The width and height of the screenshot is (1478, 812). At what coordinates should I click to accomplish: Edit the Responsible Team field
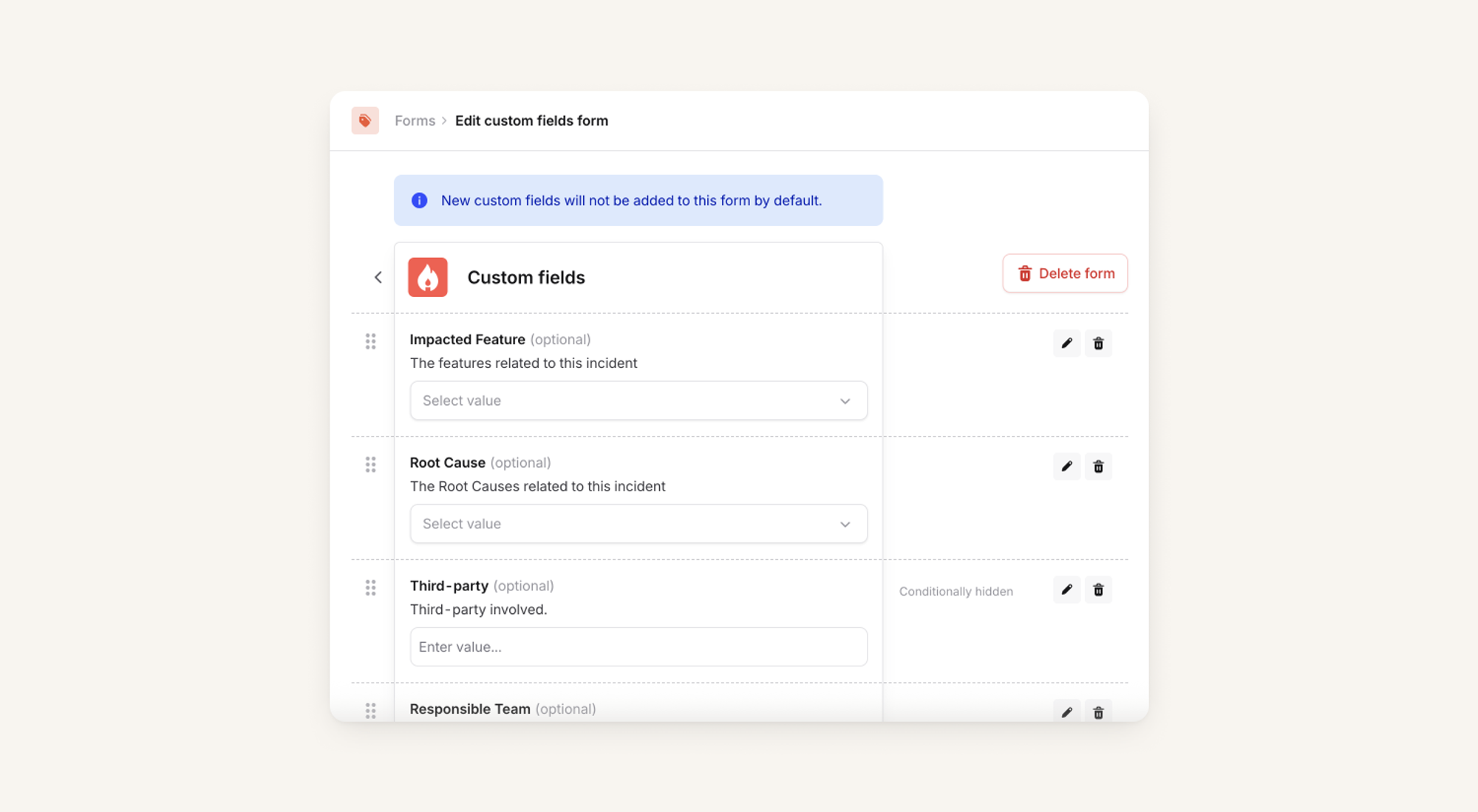(1066, 712)
